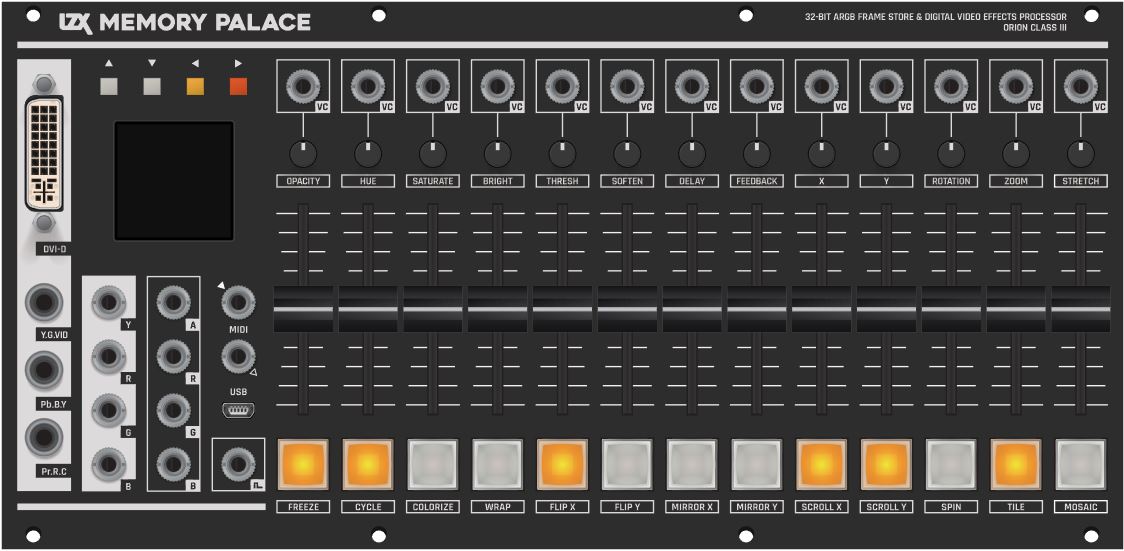Click the Y VC input jack
Screen dimensions: 1124x551
click(x=886, y=87)
